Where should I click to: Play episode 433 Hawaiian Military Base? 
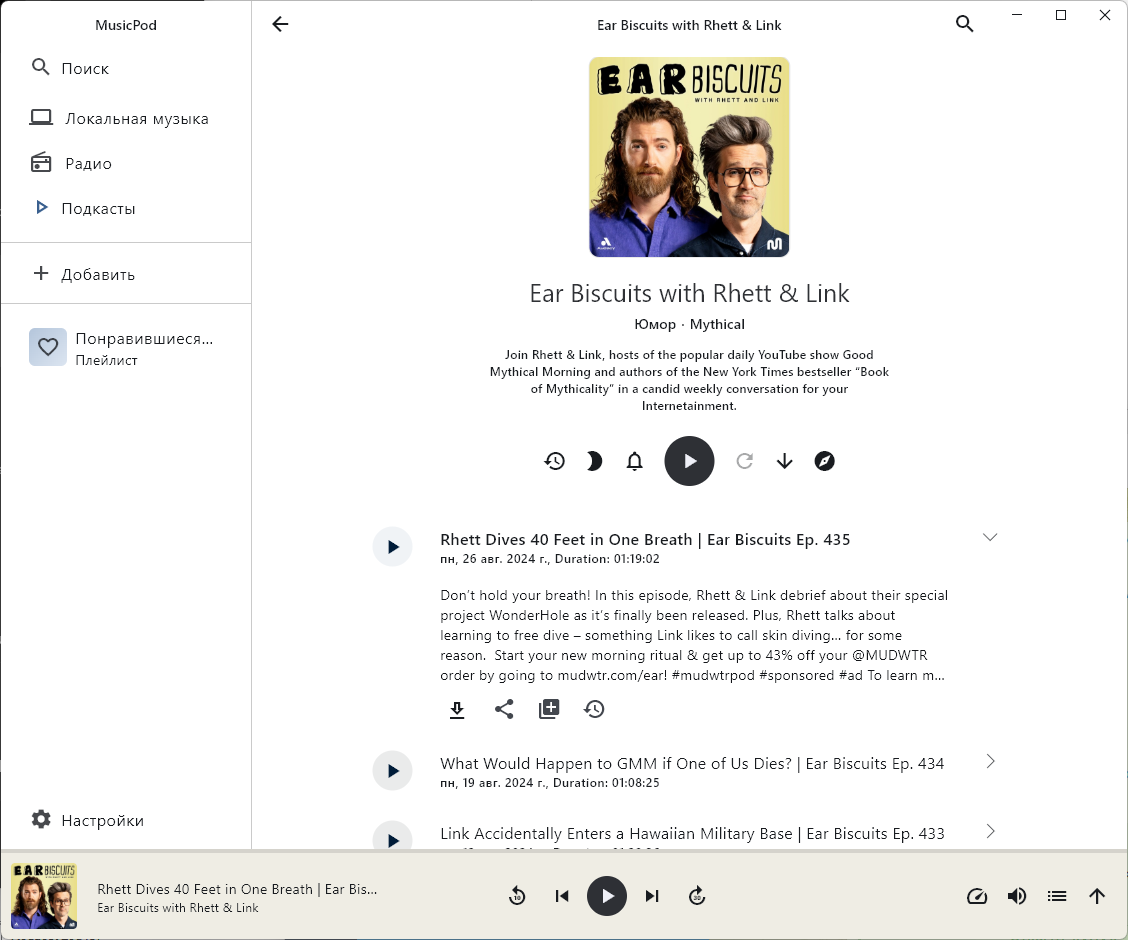[392, 836]
